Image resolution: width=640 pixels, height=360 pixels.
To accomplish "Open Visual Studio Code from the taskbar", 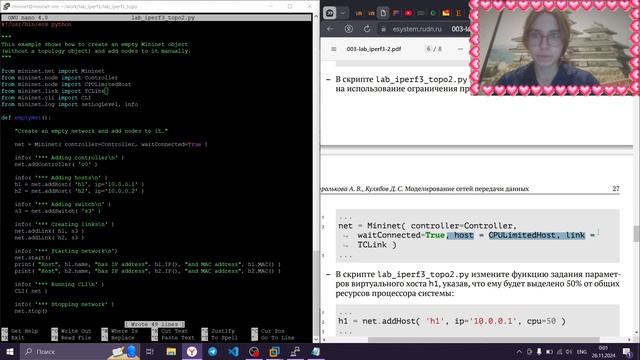I will (233, 351).
